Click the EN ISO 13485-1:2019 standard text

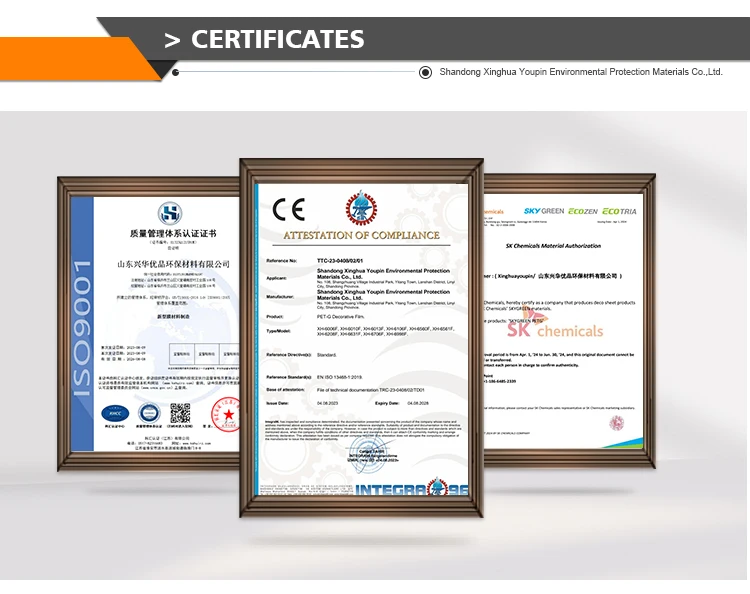[x=340, y=377]
